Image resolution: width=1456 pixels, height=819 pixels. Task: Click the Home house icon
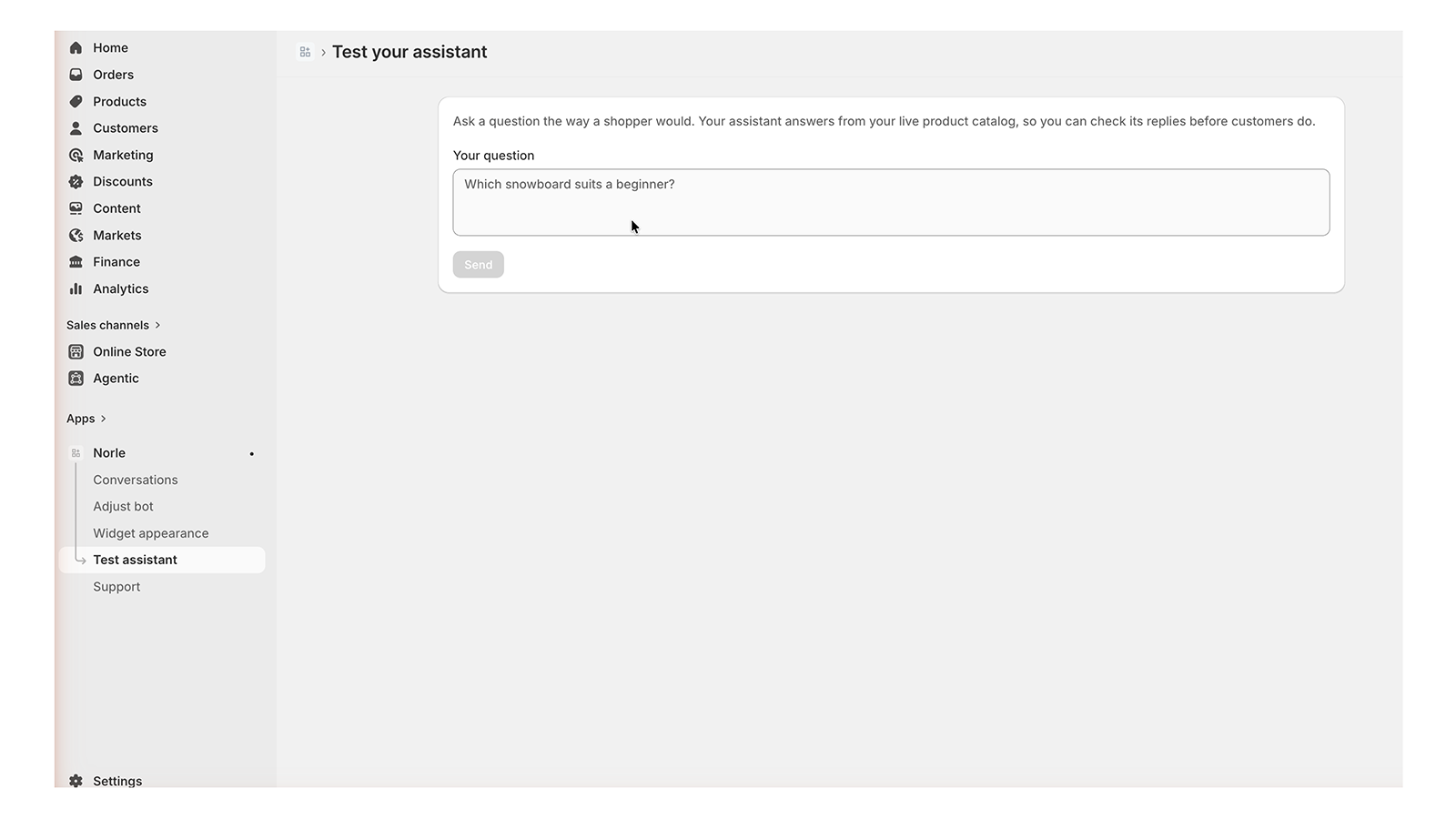[x=76, y=47]
